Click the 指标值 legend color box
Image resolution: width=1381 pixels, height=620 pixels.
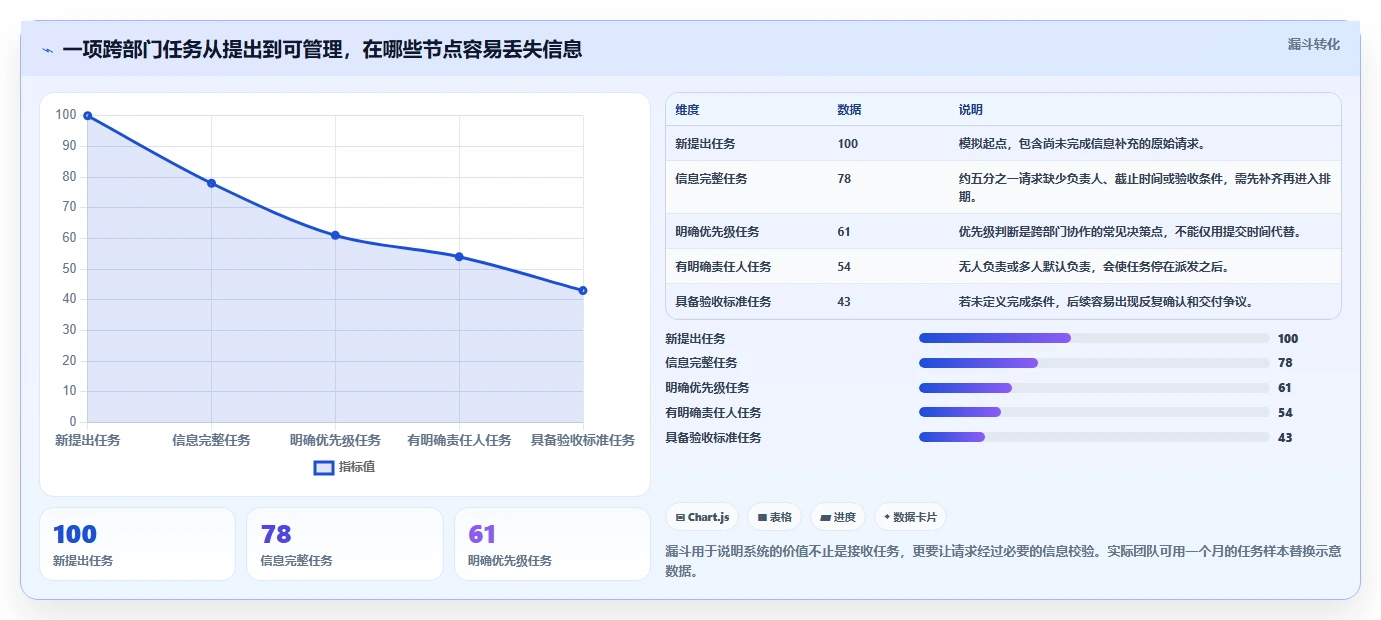click(324, 467)
